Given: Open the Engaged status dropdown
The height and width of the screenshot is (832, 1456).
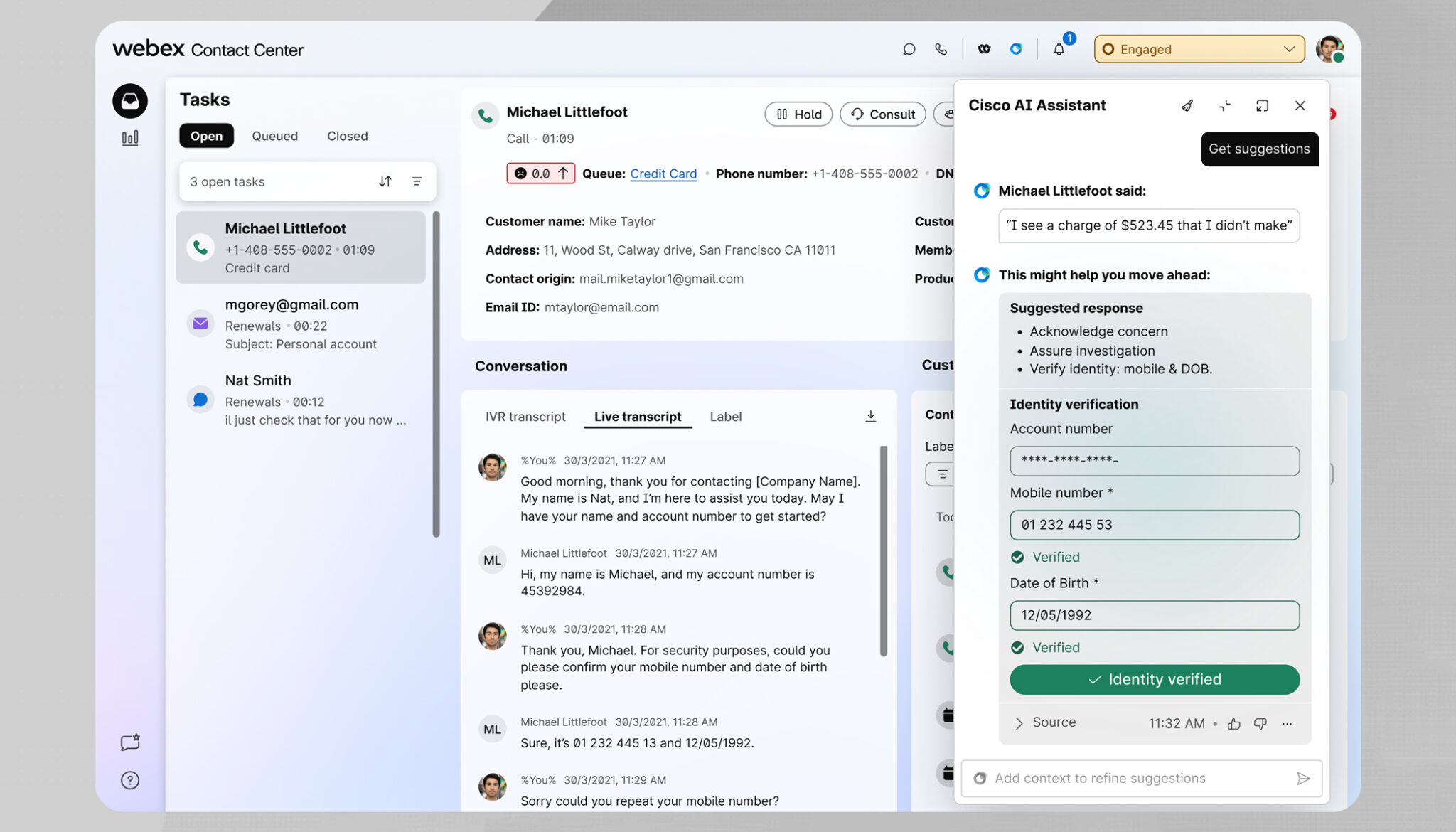Looking at the screenshot, I should click(1199, 49).
